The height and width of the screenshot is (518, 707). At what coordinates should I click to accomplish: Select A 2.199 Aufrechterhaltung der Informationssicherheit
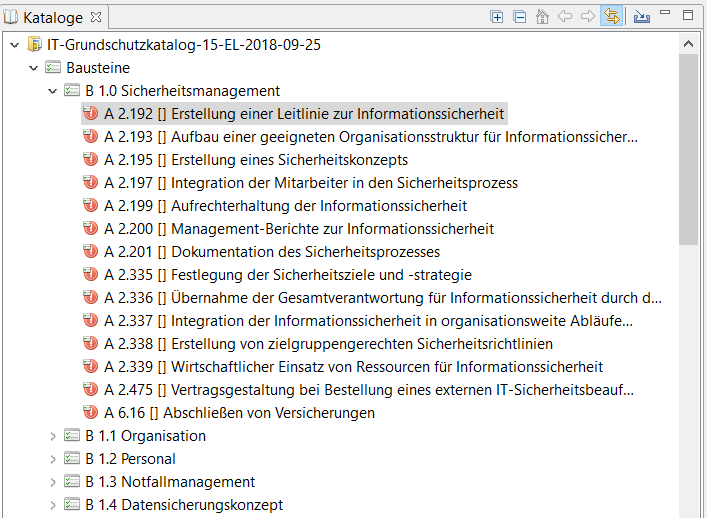[285, 206]
